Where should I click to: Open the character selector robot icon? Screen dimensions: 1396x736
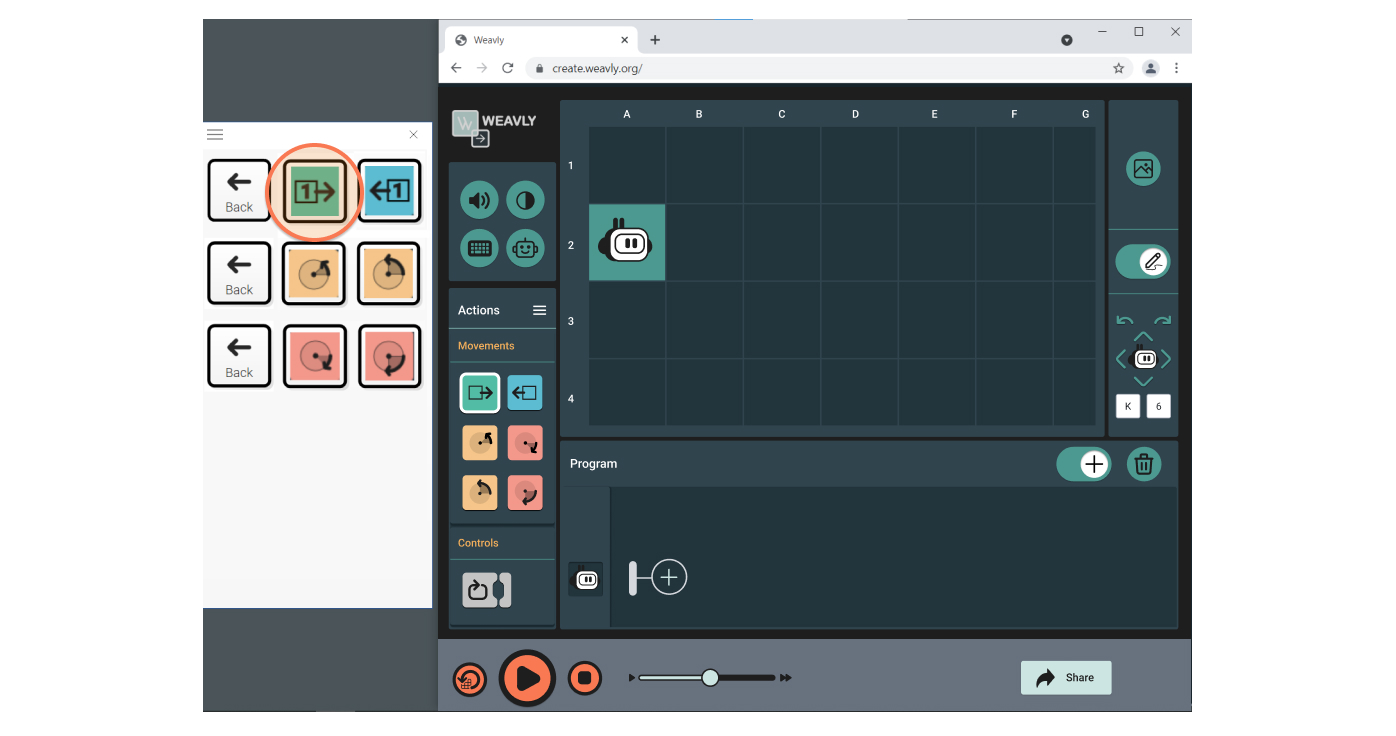click(524, 248)
